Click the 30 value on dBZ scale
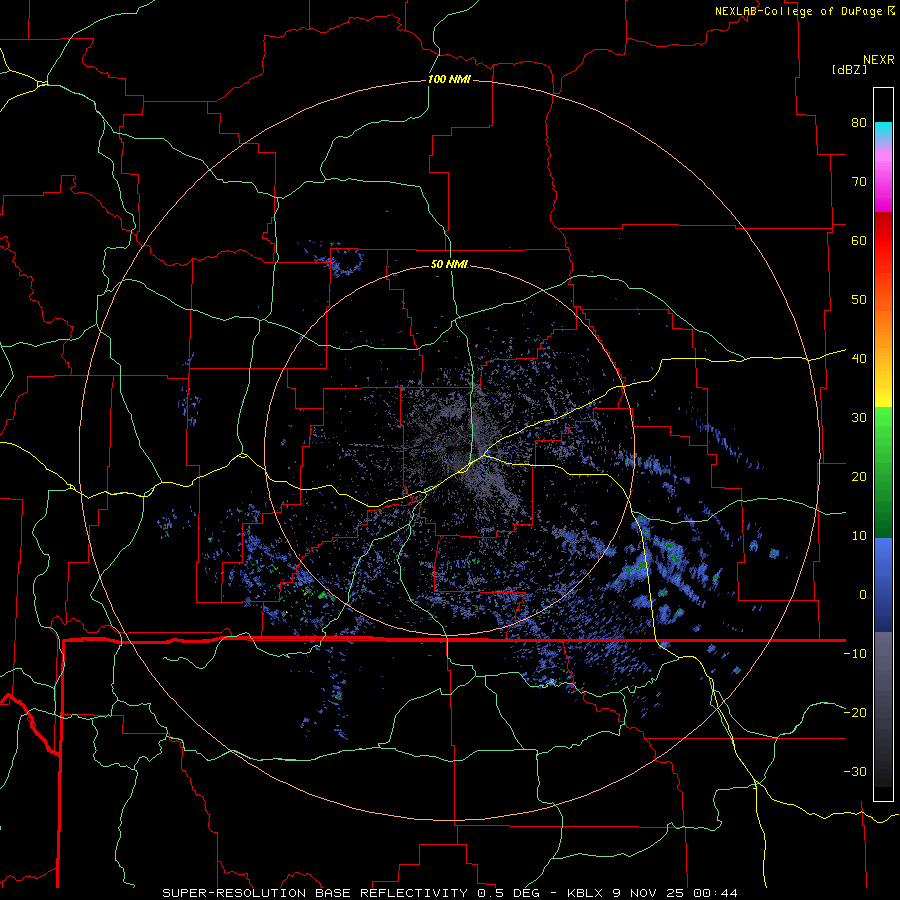Image resolution: width=900 pixels, height=900 pixels. 859,417
